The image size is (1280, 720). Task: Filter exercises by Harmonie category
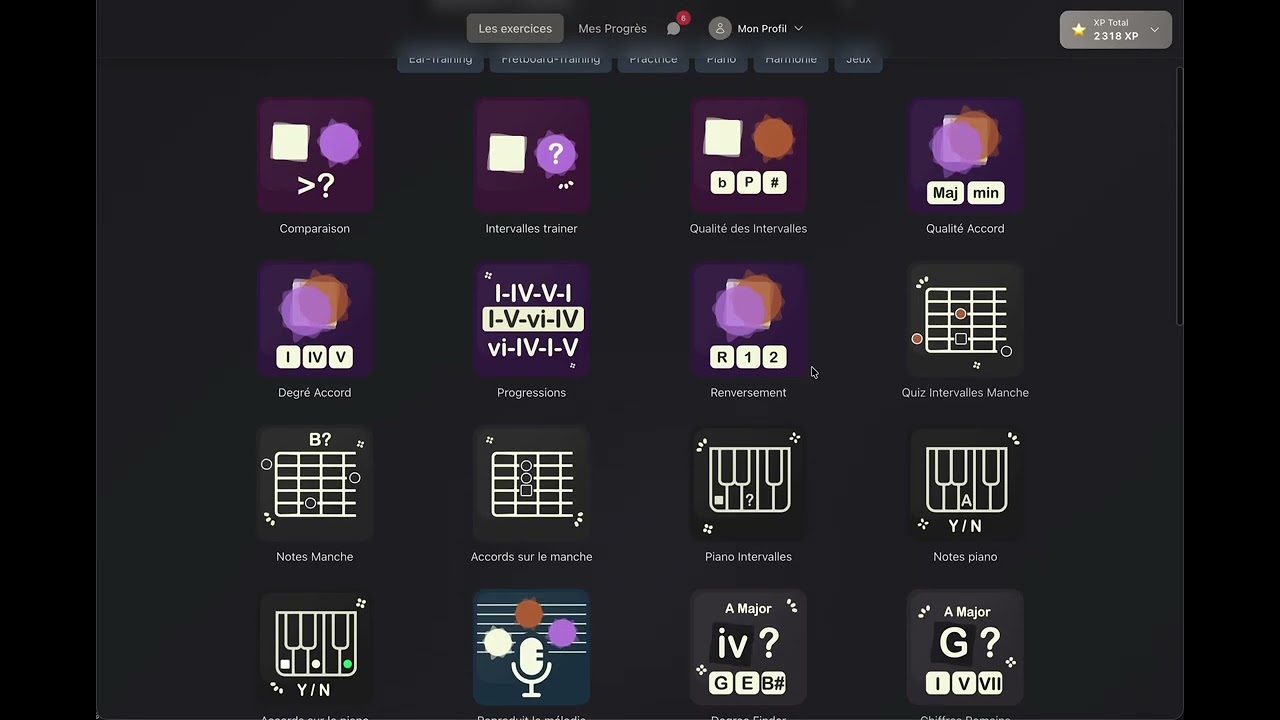click(790, 60)
